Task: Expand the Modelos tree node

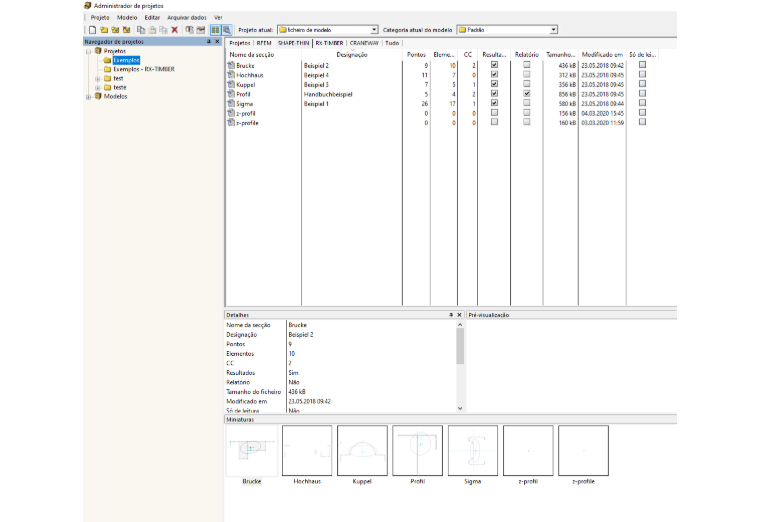Action: point(89,97)
